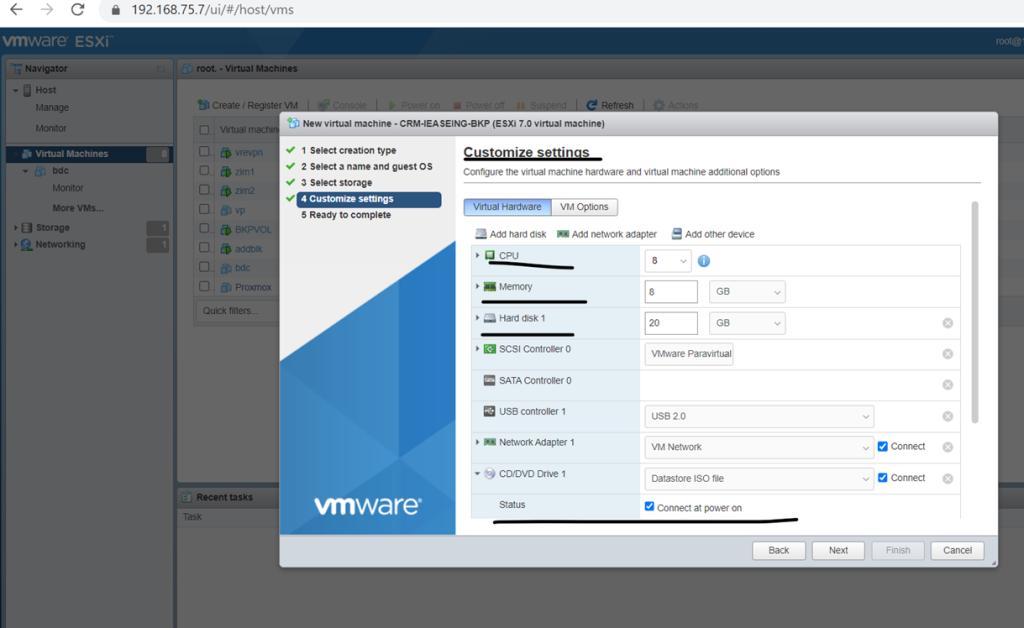This screenshot has height=628, width=1024.
Task: Open the Memory unit GB dropdown
Action: pyautogui.click(x=746, y=292)
